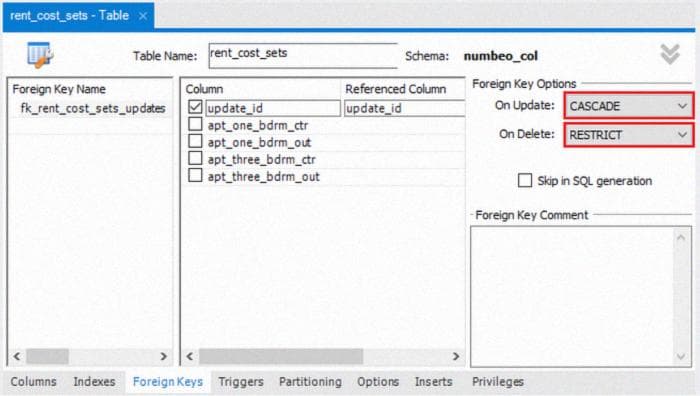Viewport: 700px width, 396px height.
Task: Switch to the Indexes tab
Action: point(94,382)
